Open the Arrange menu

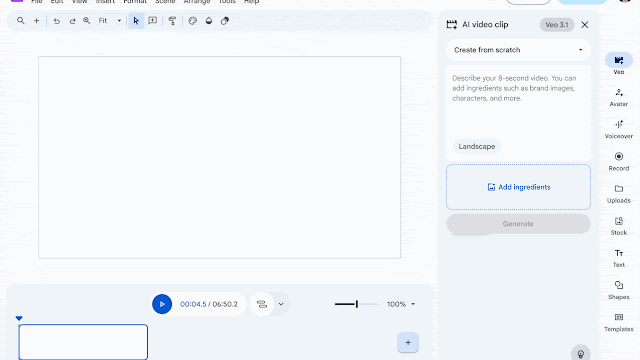click(197, 2)
